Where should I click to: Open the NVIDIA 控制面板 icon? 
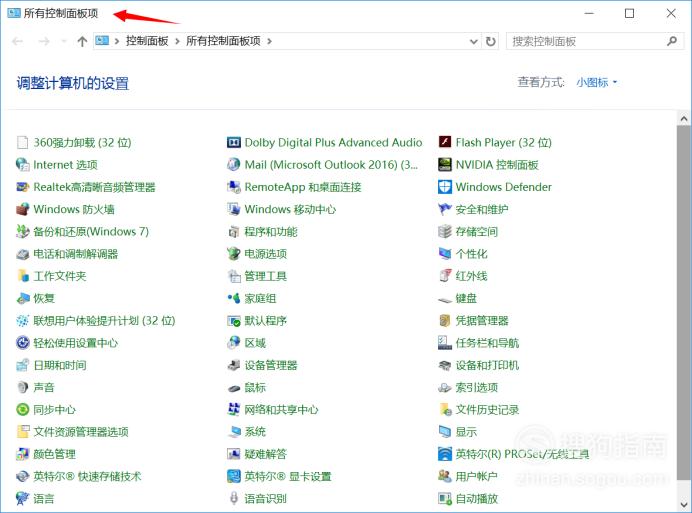(x=444, y=165)
